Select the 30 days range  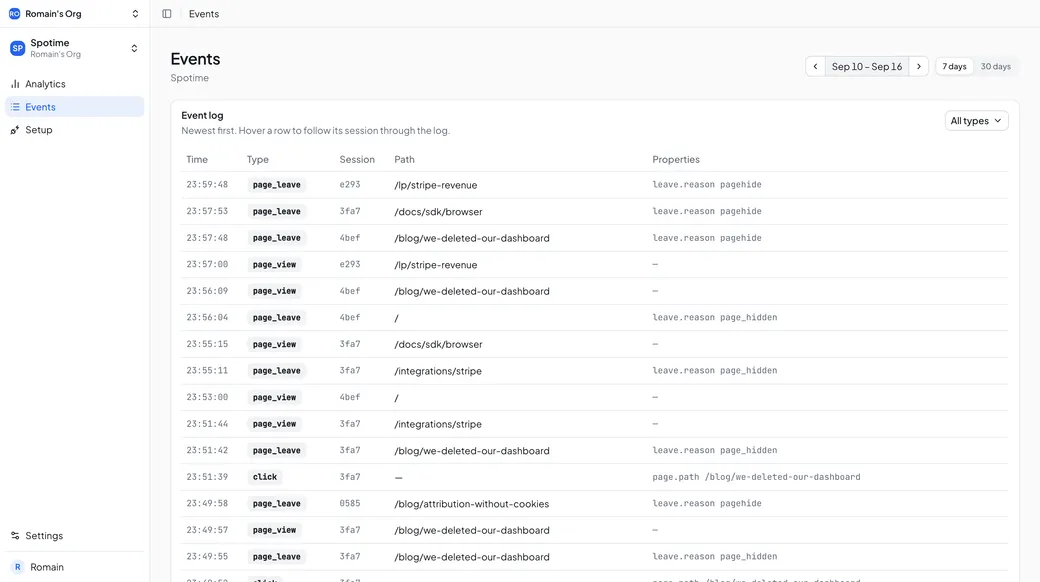[996, 66]
